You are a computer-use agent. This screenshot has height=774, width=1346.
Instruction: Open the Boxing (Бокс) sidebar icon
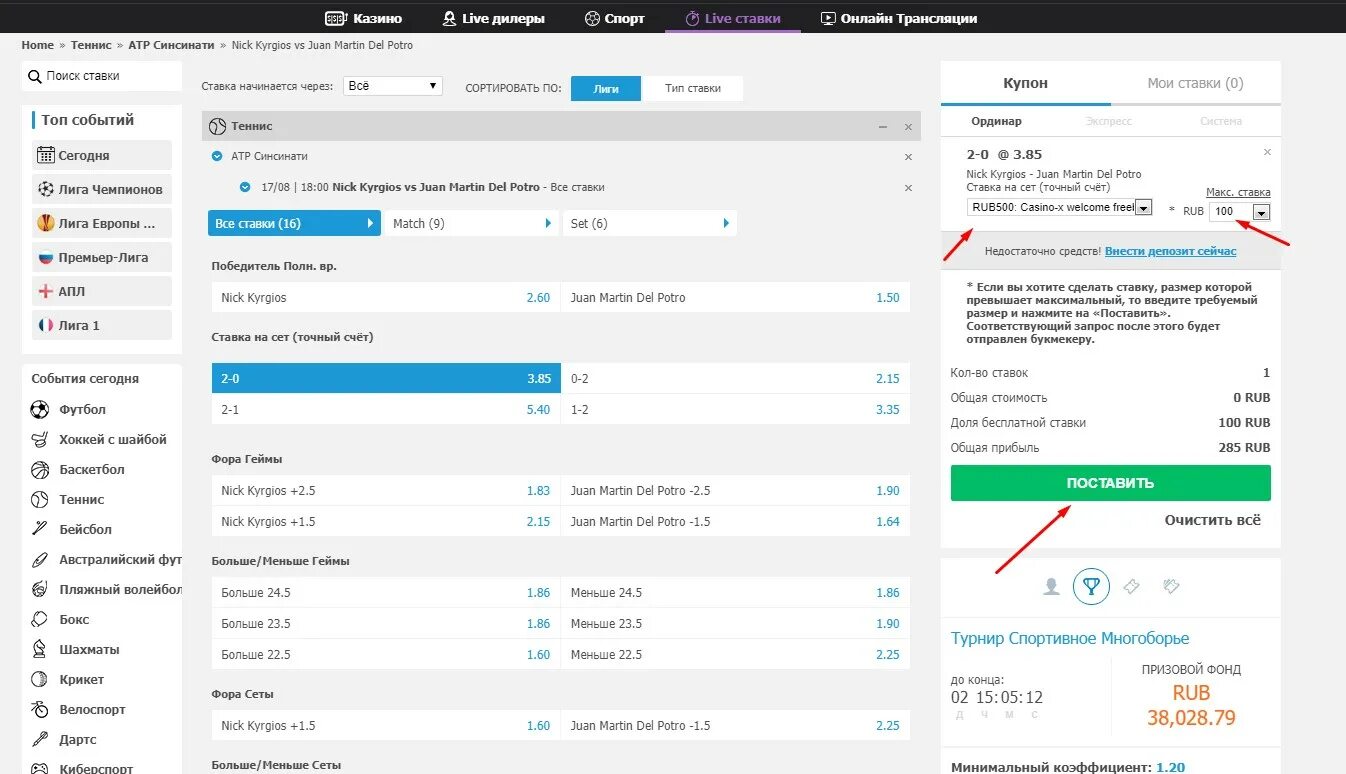[40, 619]
